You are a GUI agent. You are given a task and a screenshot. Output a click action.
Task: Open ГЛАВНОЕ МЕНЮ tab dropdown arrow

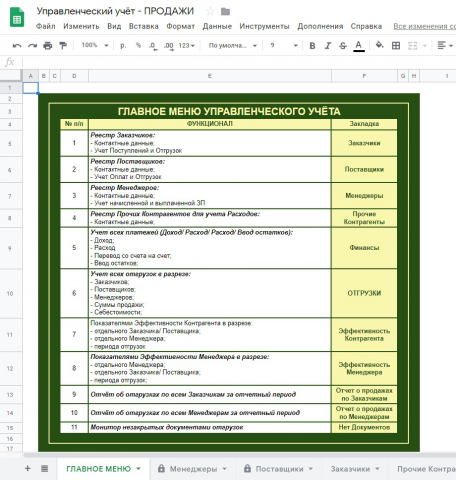[x=139, y=469]
